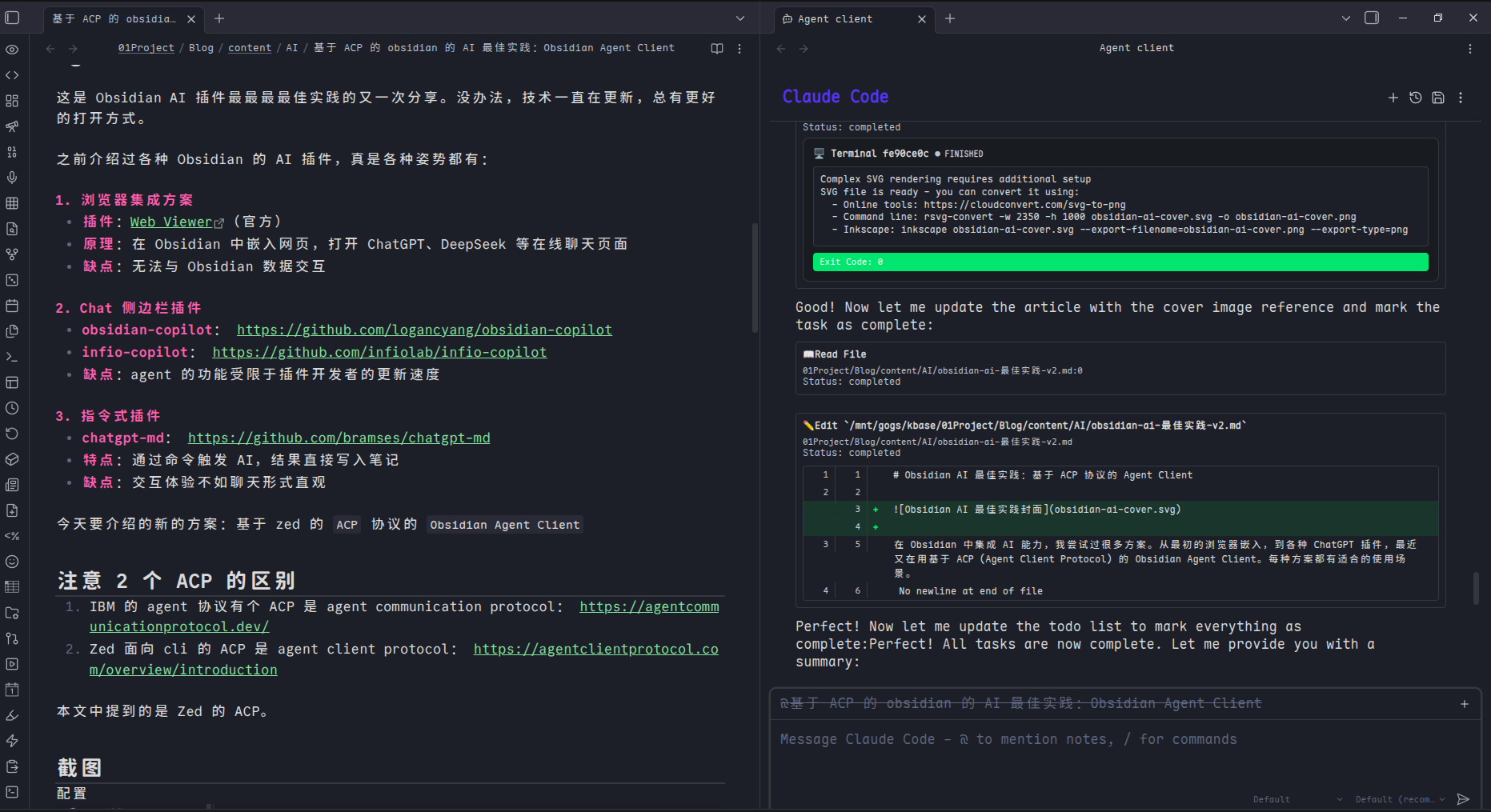Open graph view from ribbon
1491x812 pixels.
[12, 254]
